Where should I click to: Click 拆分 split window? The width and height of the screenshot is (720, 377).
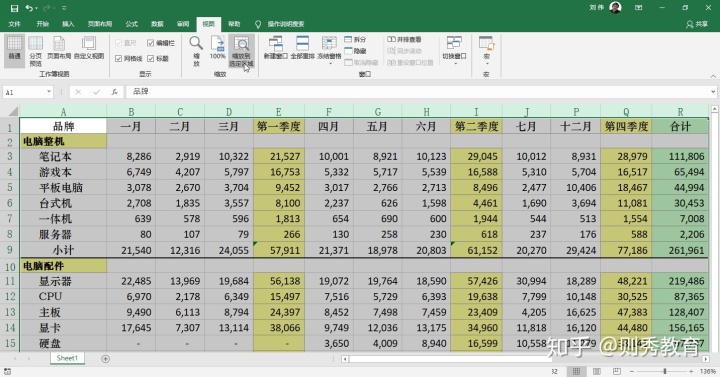click(355, 39)
